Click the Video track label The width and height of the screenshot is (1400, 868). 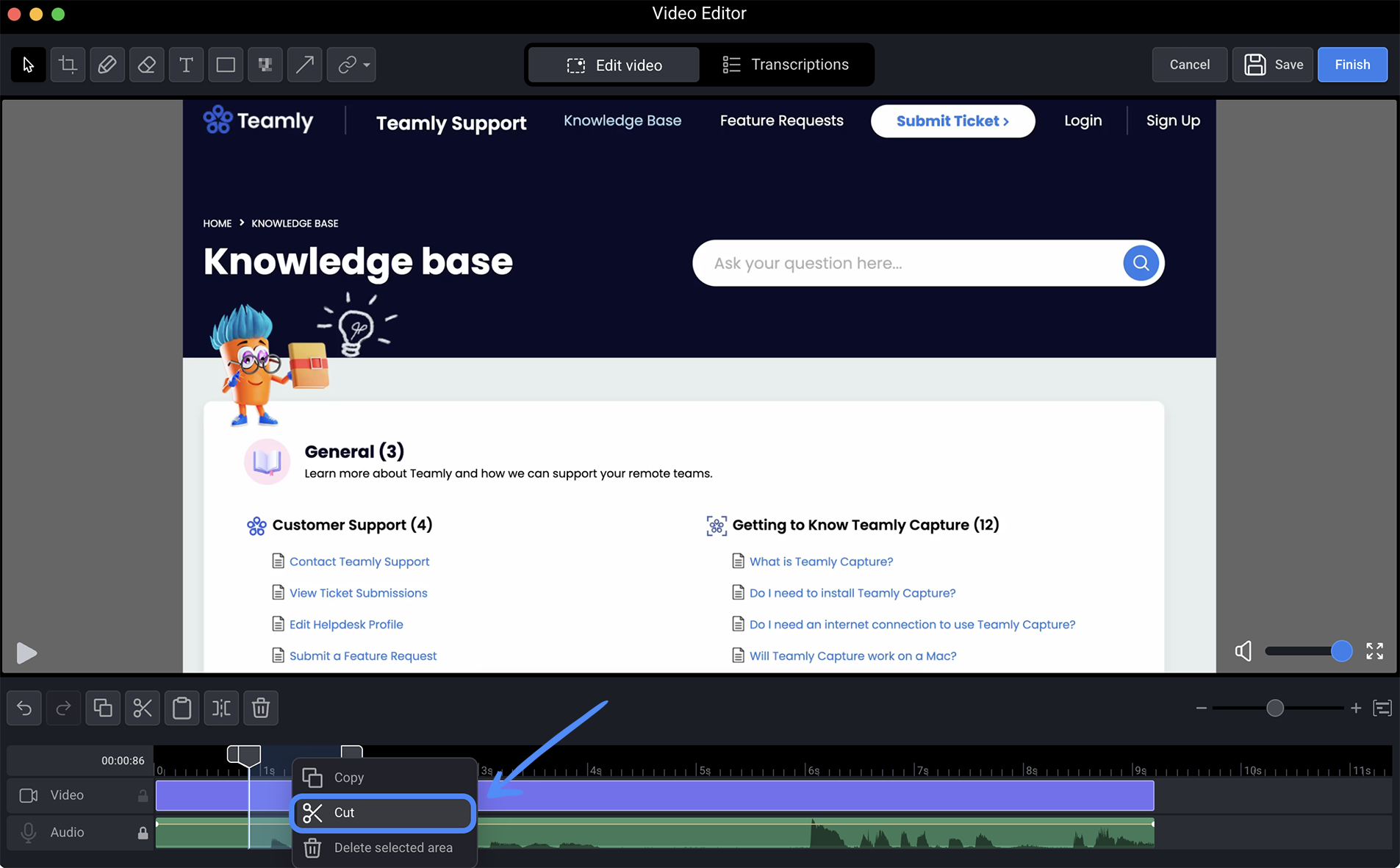coord(67,795)
